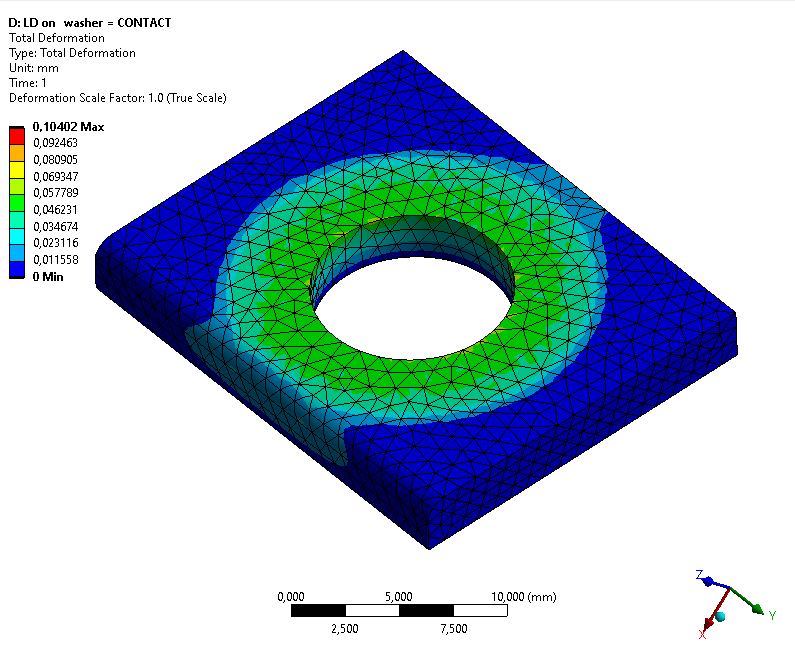Screen dimensions: 795x652
Task: Click the yellow legend color band
Action: (17, 170)
